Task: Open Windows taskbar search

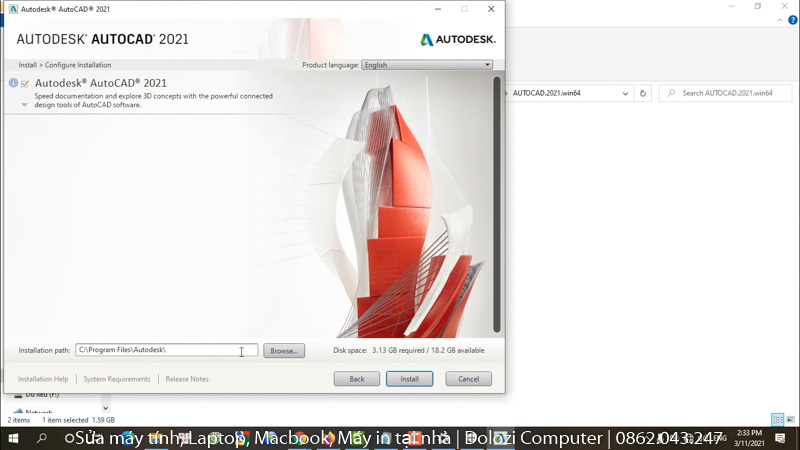Action: pyautogui.click(x=42, y=438)
